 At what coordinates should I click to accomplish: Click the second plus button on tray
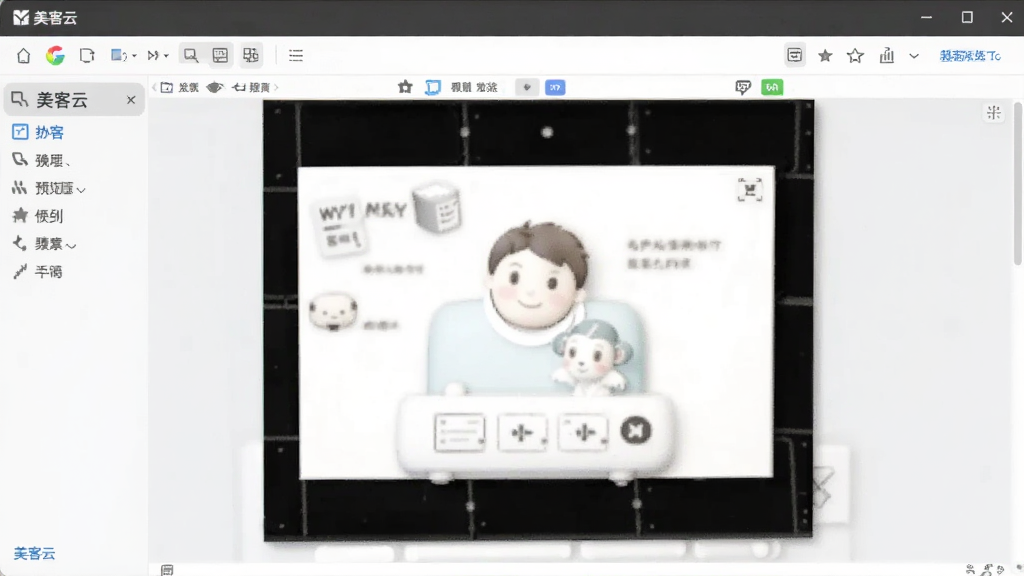coord(584,432)
